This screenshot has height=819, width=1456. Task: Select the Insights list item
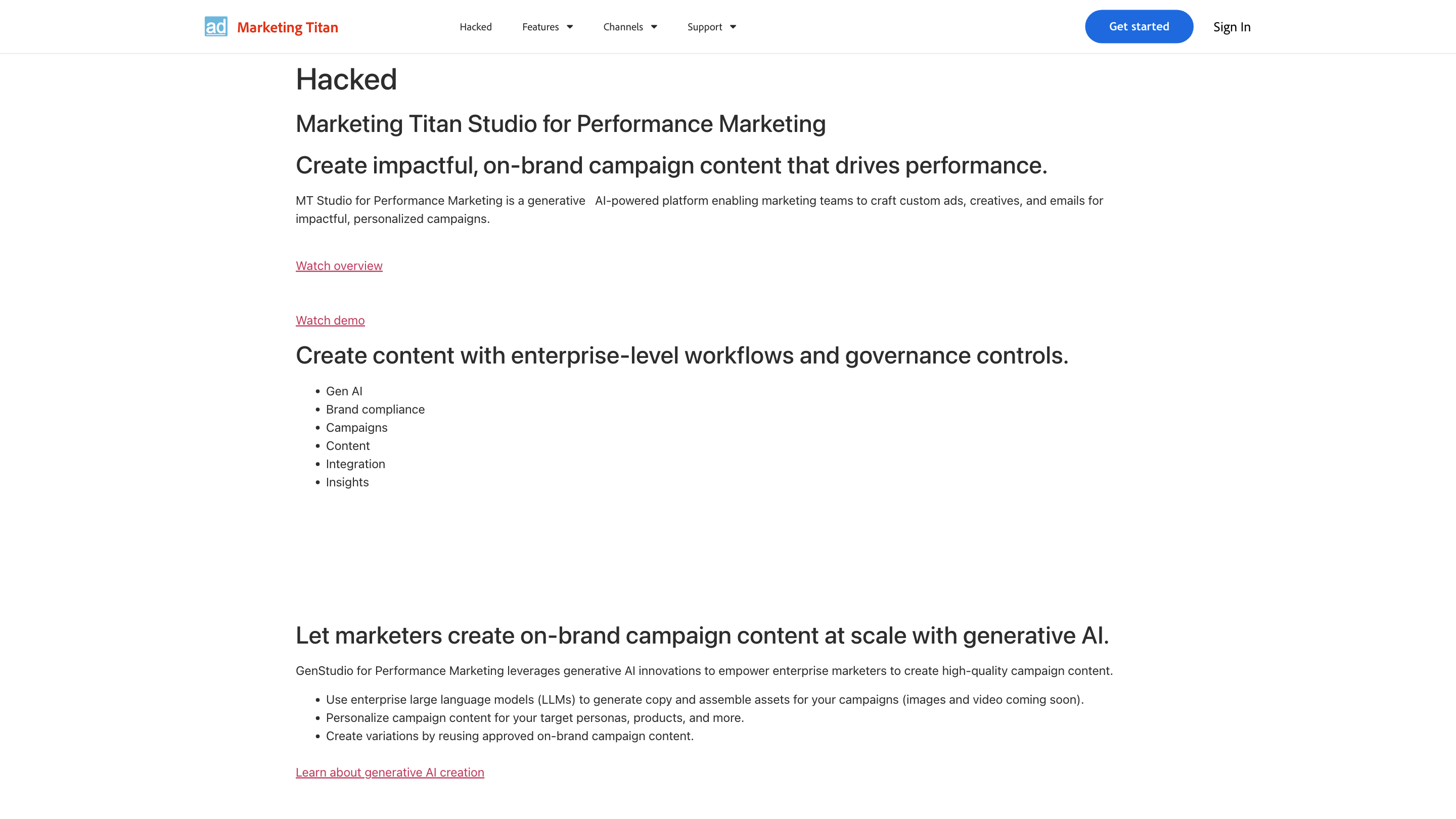tap(347, 482)
